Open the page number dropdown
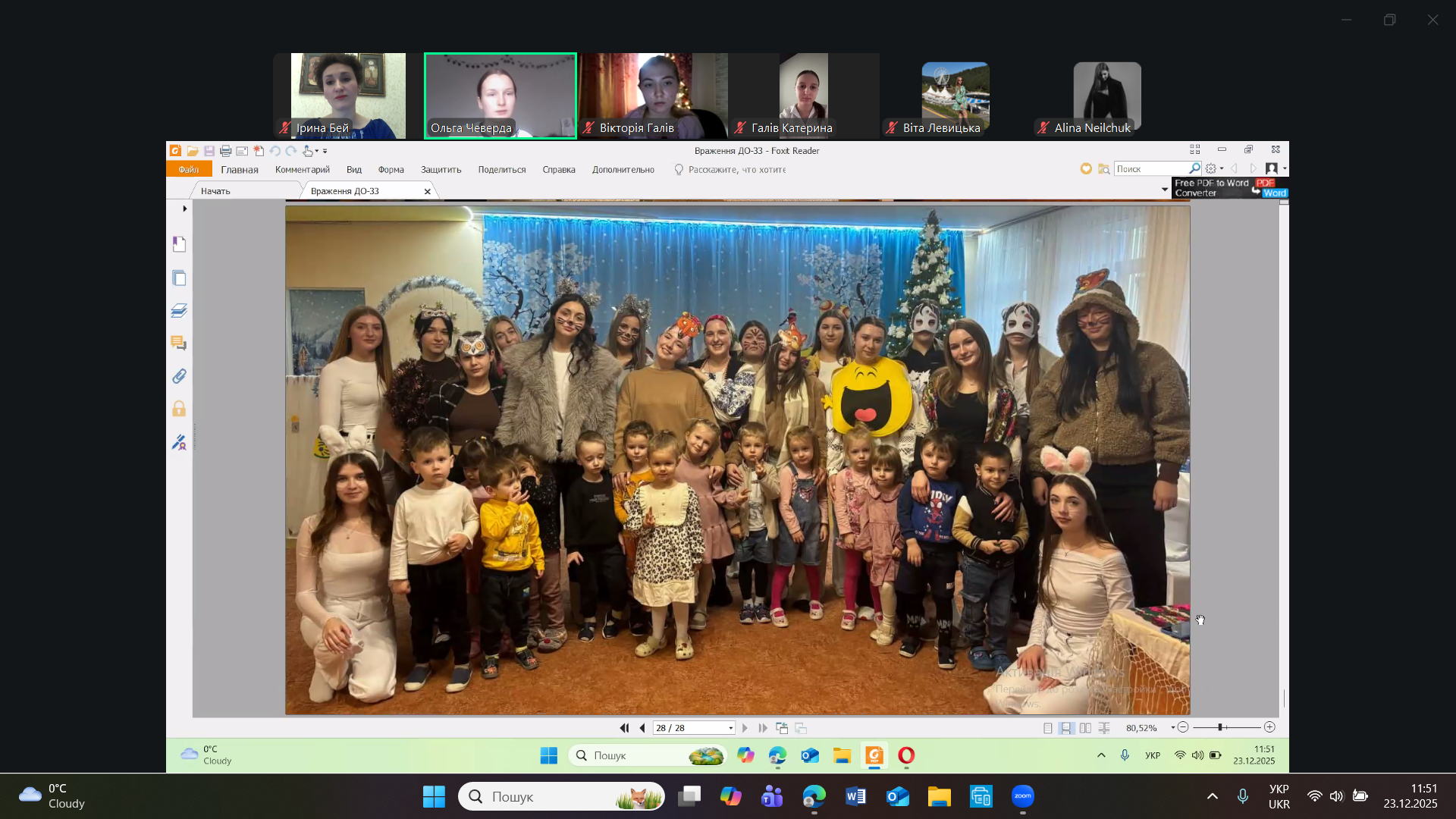The image size is (1456, 819). (x=731, y=728)
